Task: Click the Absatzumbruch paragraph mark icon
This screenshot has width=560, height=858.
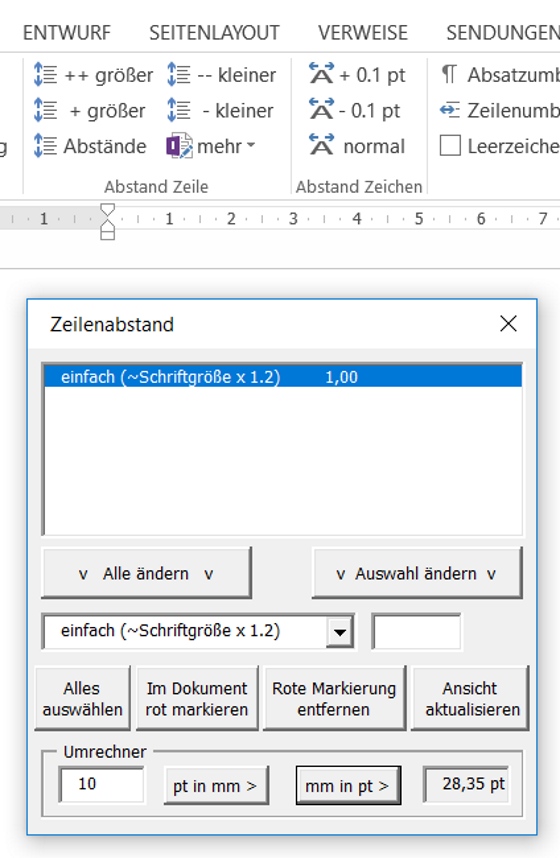Action: coord(449,75)
